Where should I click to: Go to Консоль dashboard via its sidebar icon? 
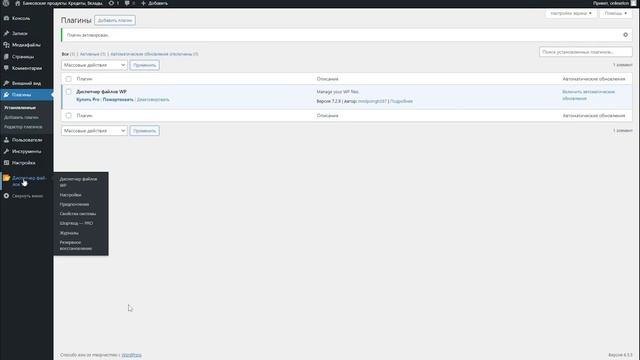click(x=6, y=18)
